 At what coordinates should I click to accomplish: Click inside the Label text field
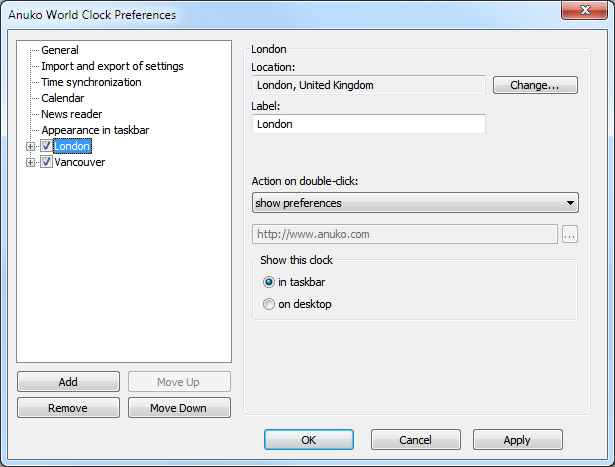[369, 124]
